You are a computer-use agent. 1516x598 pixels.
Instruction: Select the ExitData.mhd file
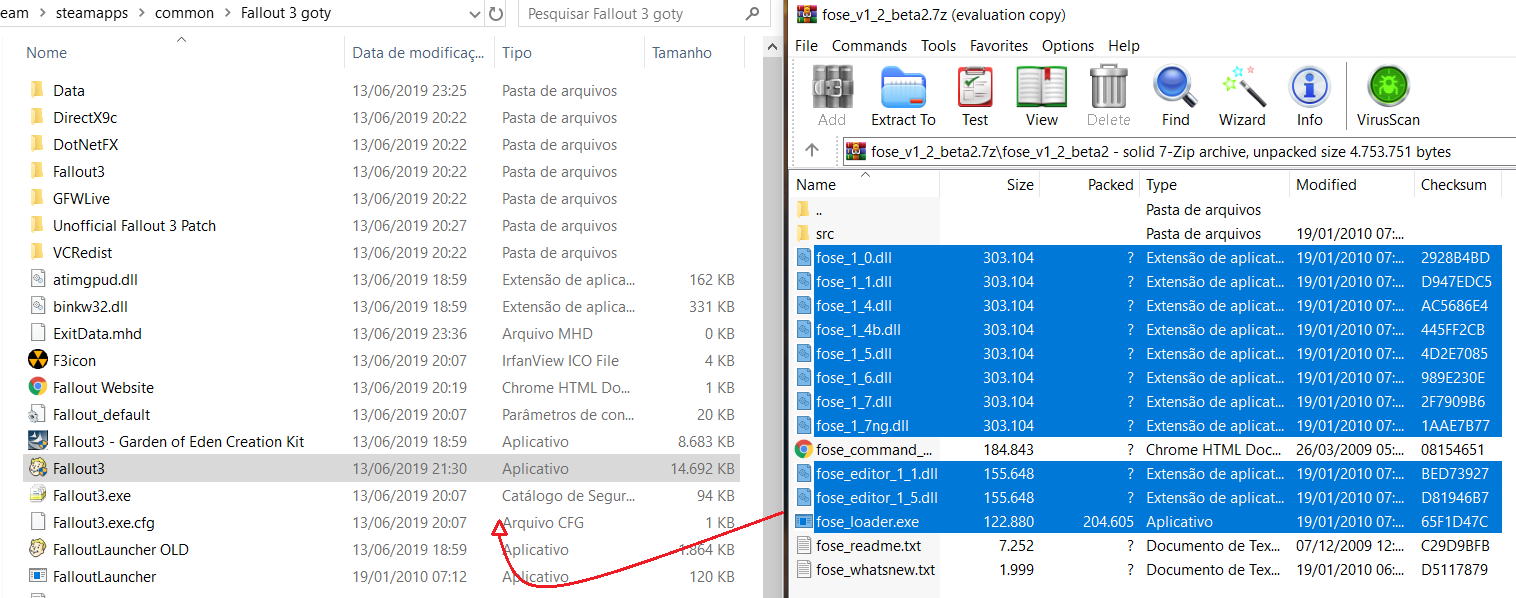(97, 333)
